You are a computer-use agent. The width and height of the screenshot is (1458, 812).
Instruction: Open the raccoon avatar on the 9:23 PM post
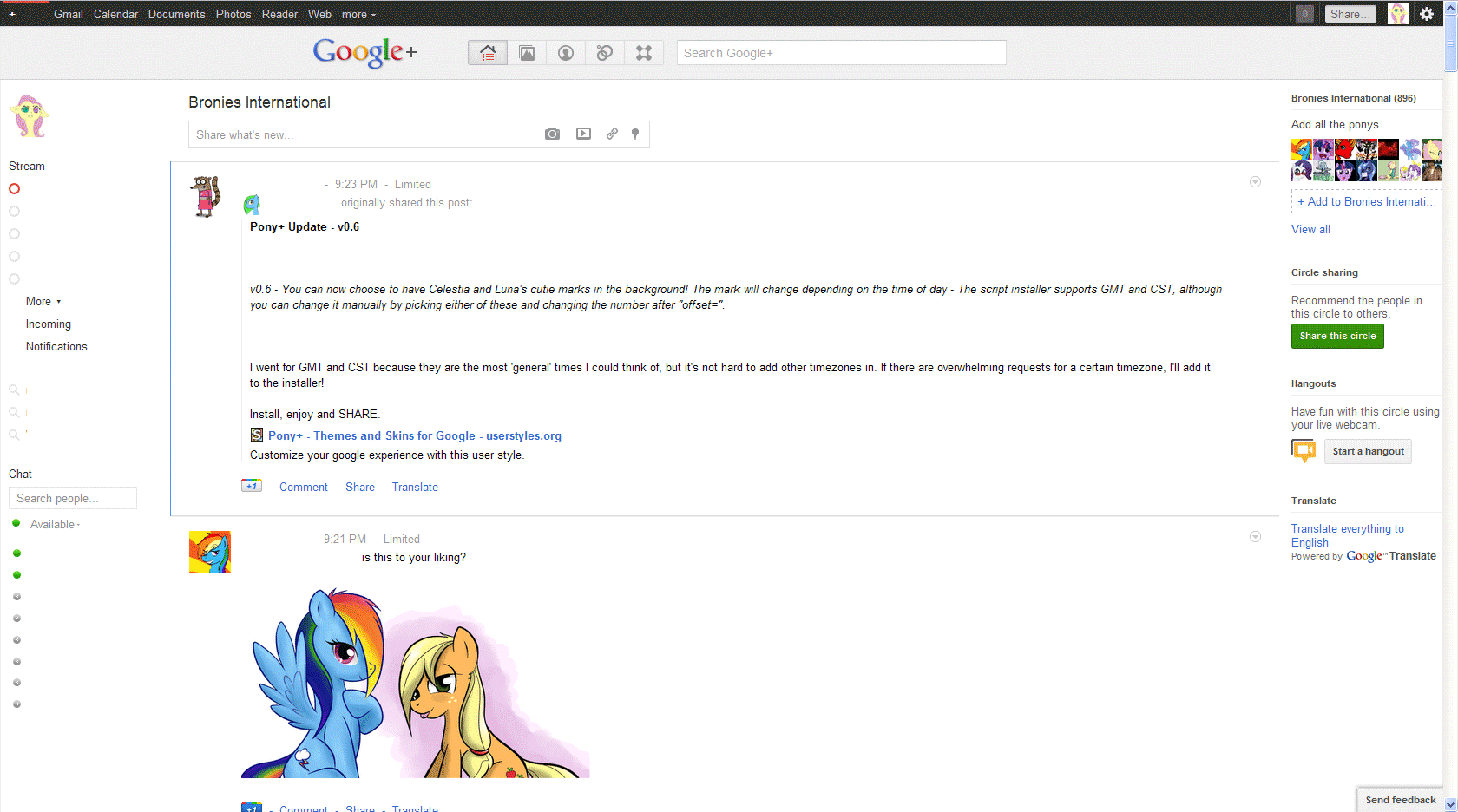(206, 196)
